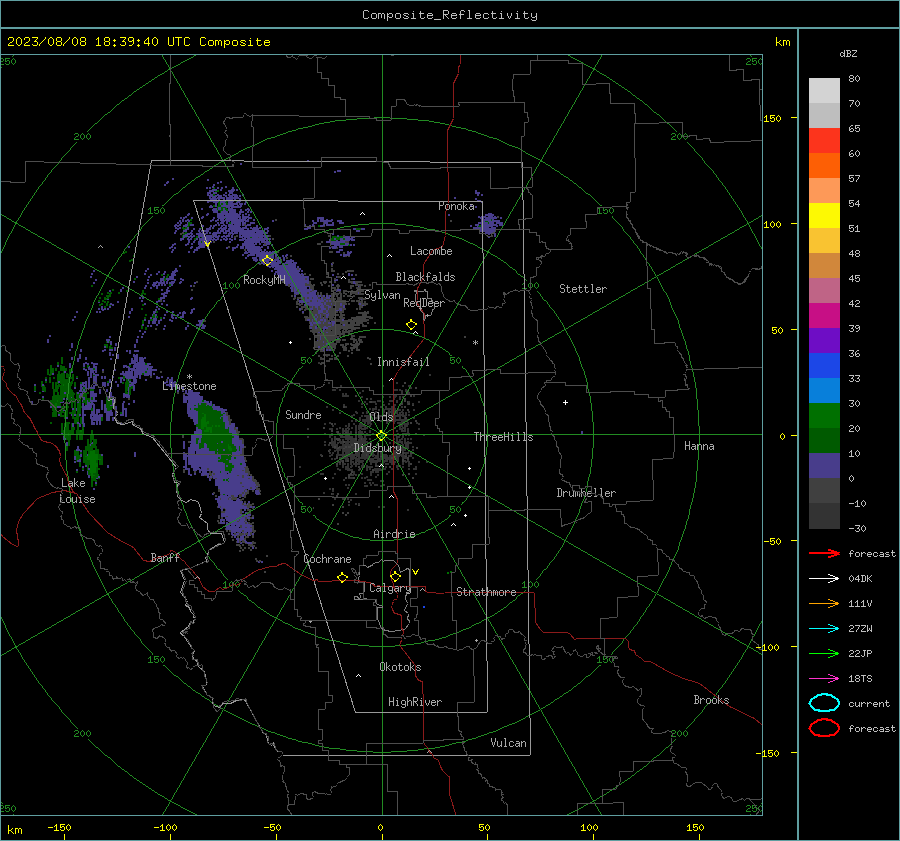Click the Innisfail label

click(x=403, y=362)
